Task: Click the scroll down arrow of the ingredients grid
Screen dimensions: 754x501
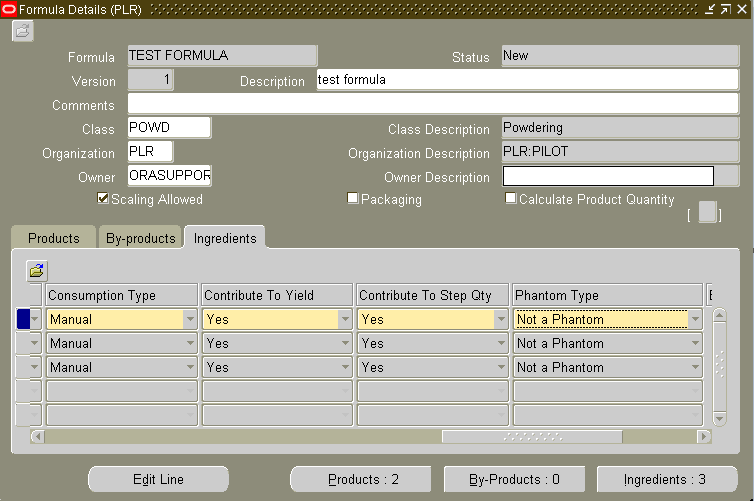Action: pos(719,419)
